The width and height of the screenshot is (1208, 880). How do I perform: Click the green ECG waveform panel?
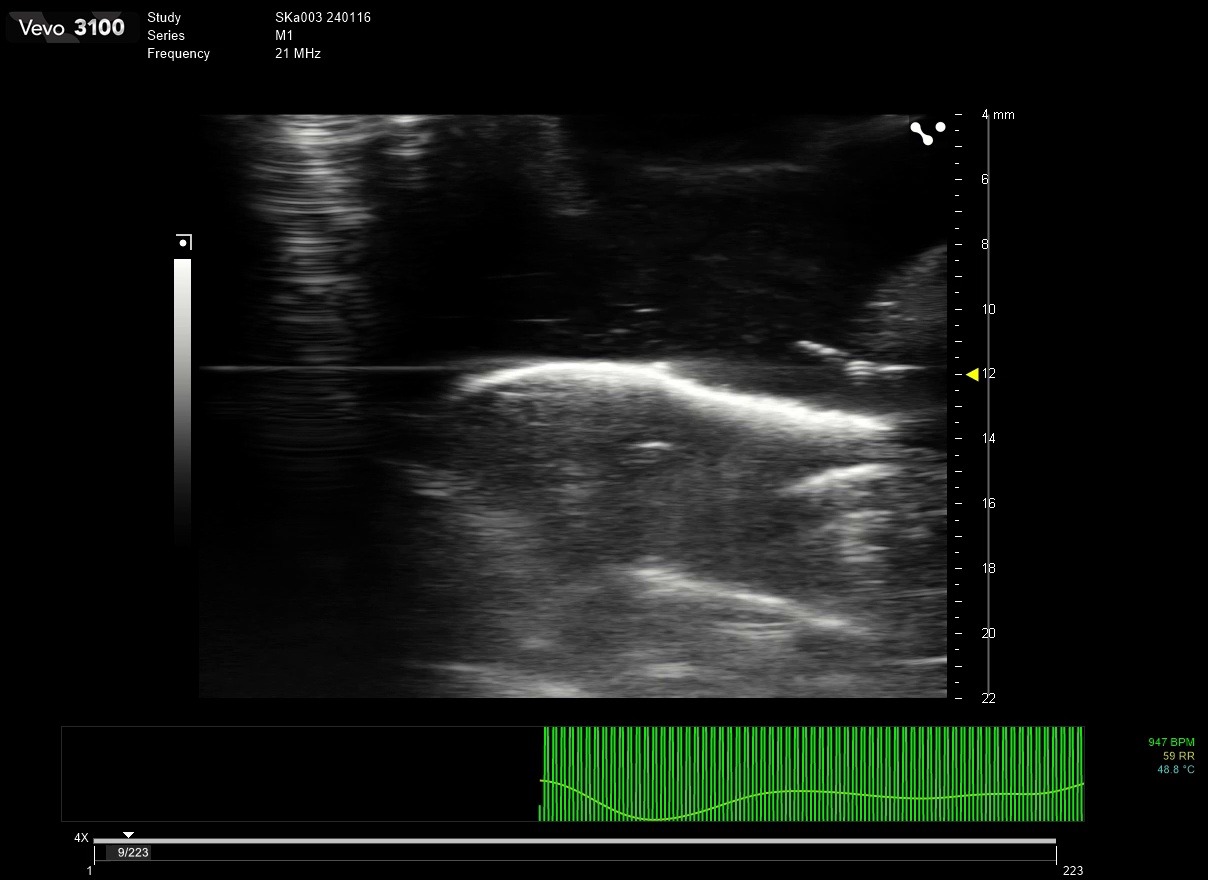tap(810, 773)
